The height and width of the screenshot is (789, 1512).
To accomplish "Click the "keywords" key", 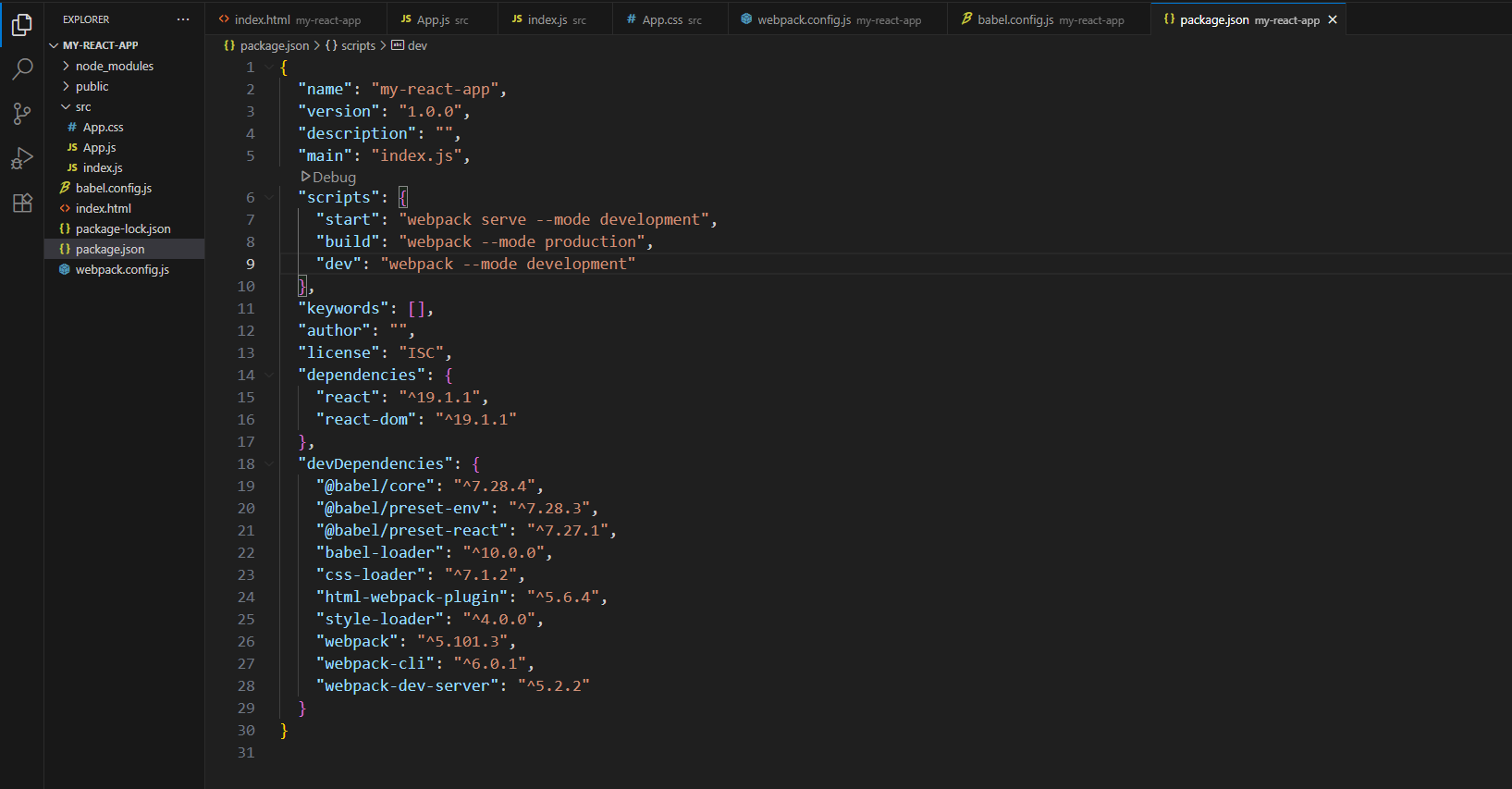I will pos(343,308).
